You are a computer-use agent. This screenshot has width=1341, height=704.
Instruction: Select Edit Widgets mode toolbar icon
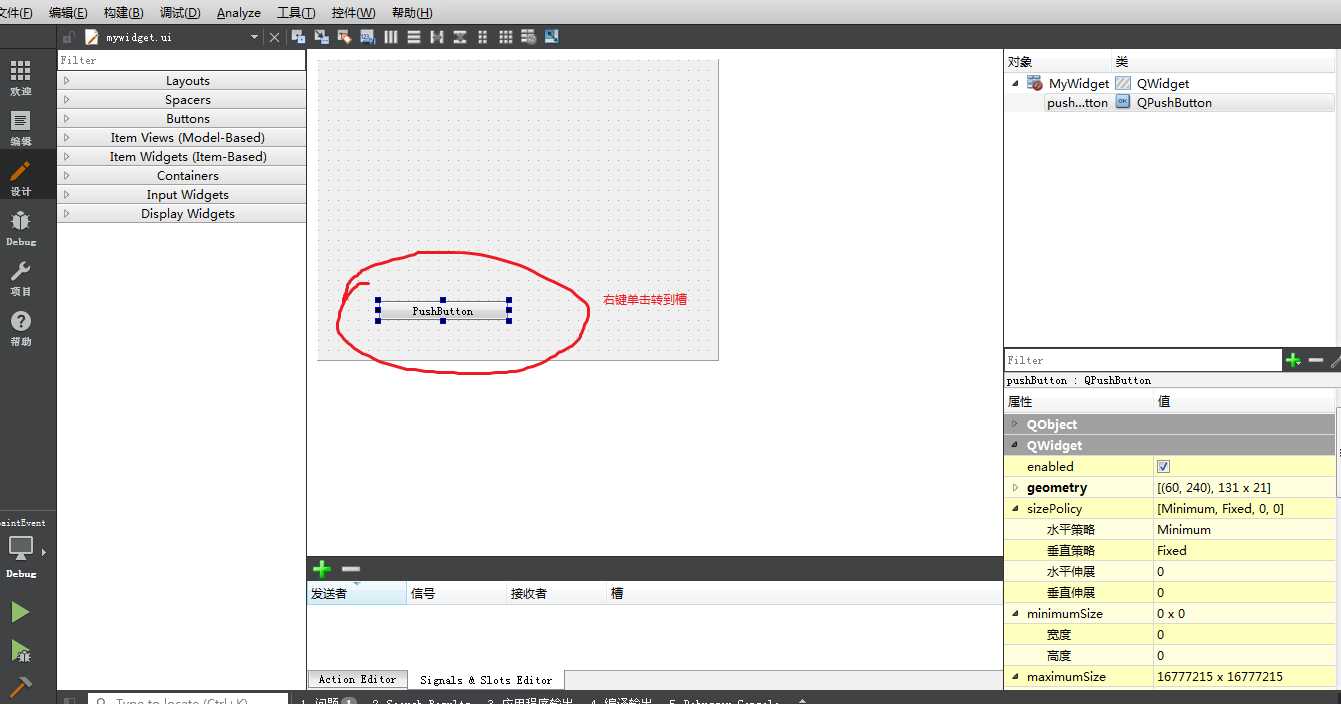point(298,37)
